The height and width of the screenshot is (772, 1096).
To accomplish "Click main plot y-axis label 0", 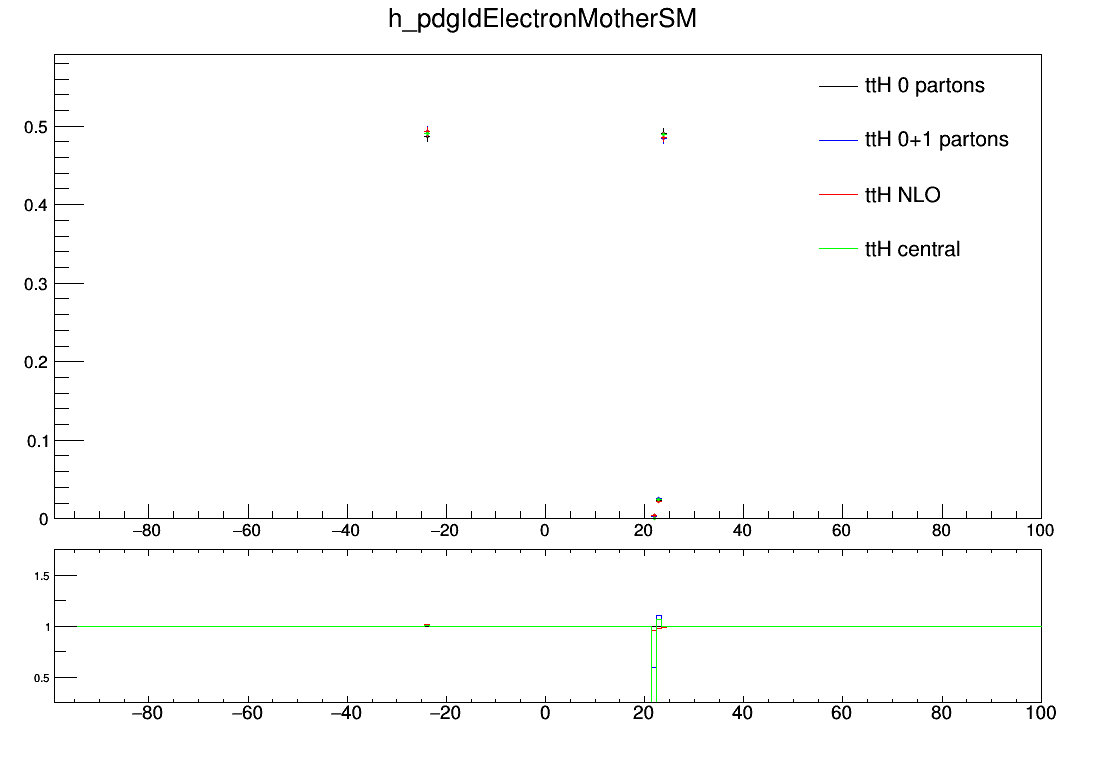I will click(43, 520).
